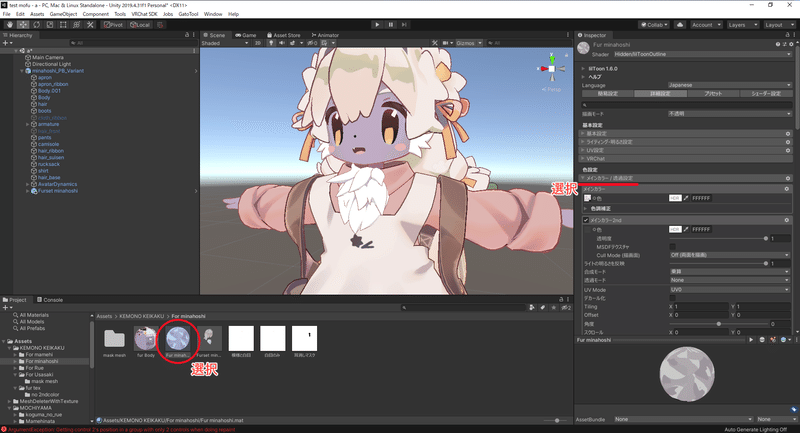Select hair_suisen in the Hierarchy

pos(51,158)
